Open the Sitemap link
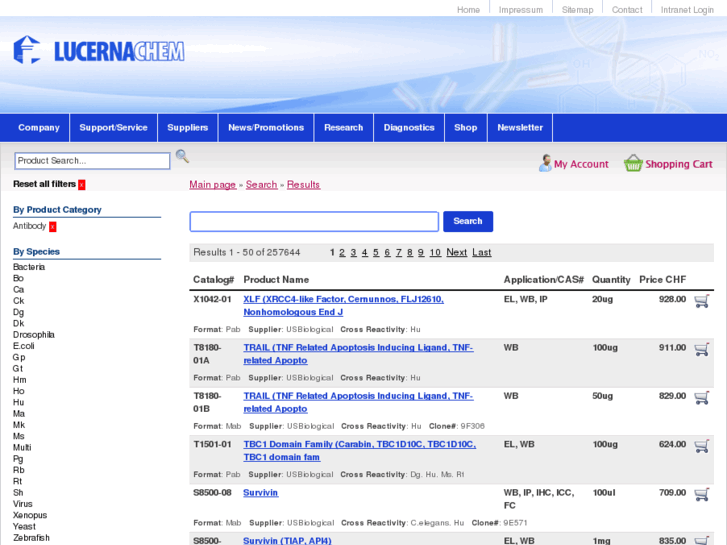The width and height of the screenshot is (727, 545). click(577, 10)
